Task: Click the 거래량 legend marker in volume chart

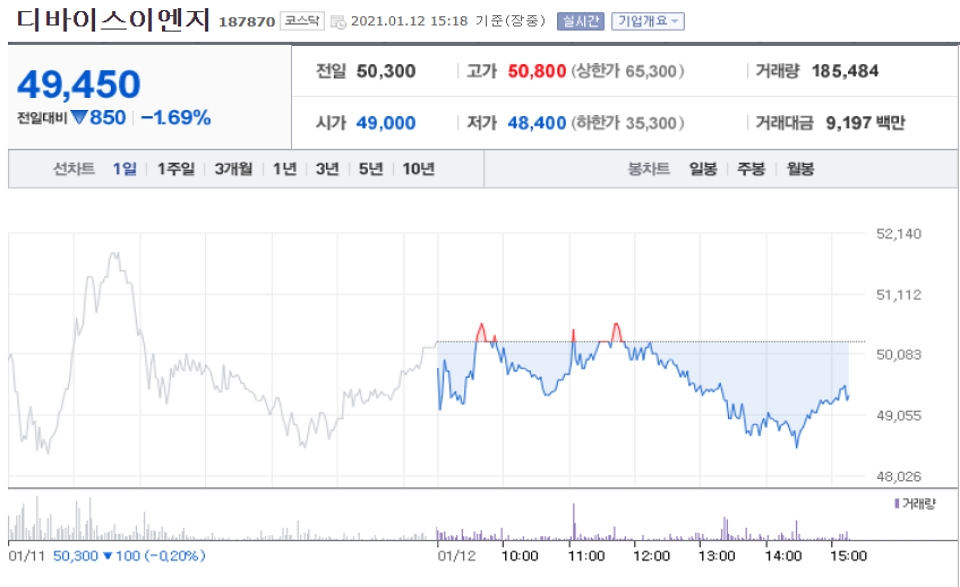Action: point(897,503)
